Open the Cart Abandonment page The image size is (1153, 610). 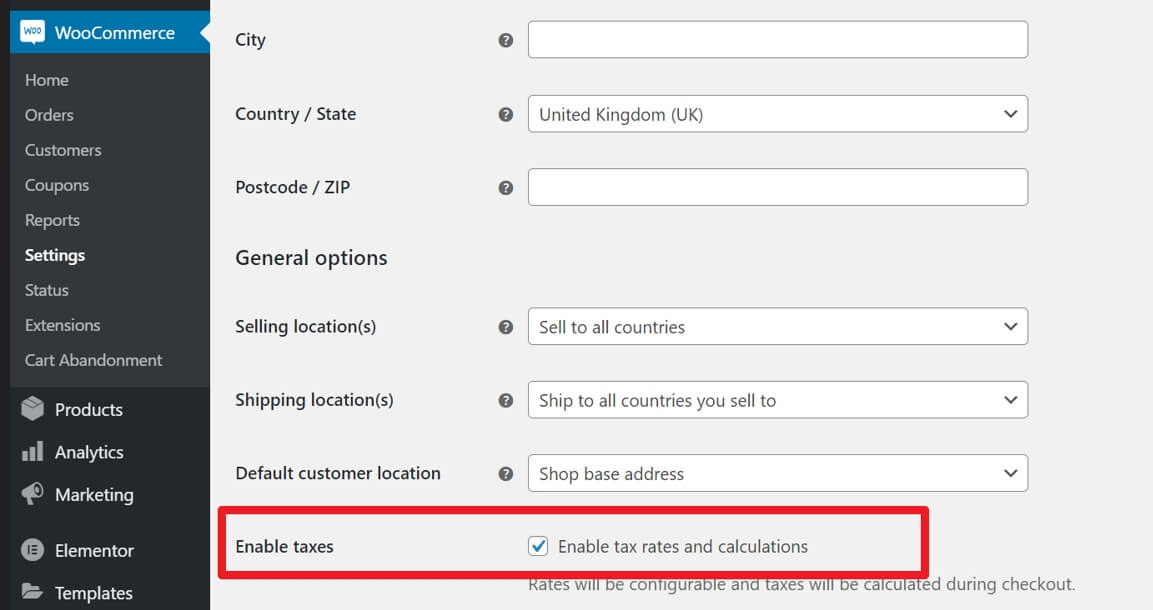[x=93, y=360]
